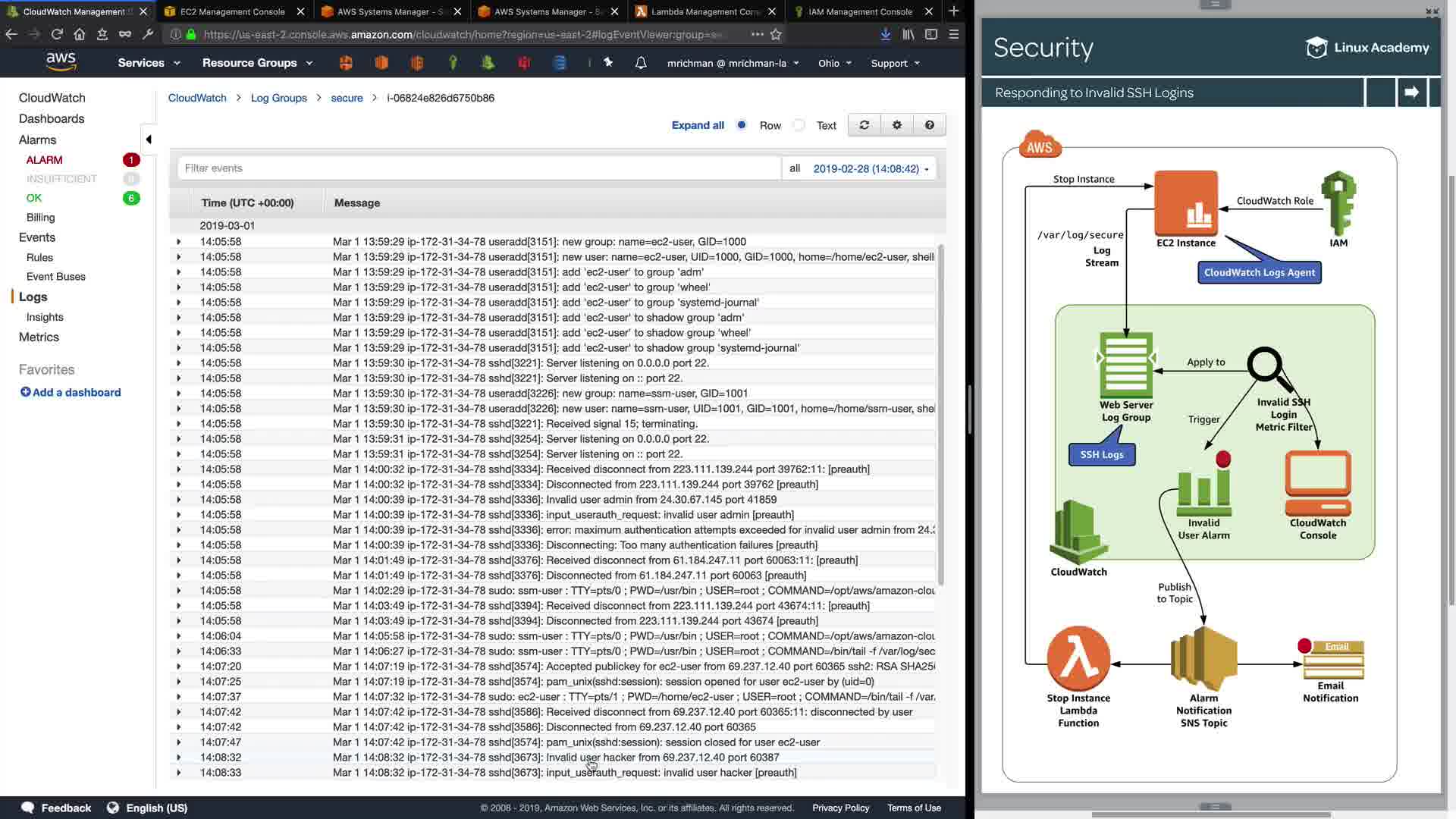Viewport: 1456px width, 819px height.
Task: Click the next slide arrow button
Action: coord(1411,93)
